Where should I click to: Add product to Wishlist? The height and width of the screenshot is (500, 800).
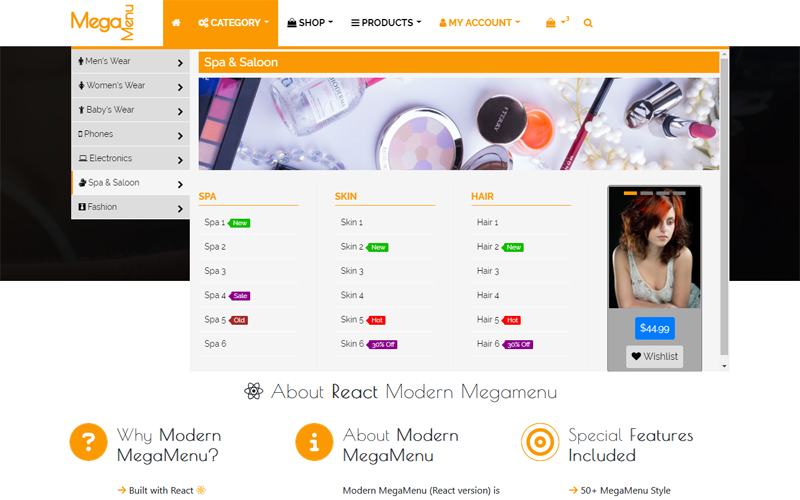tap(655, 357)
